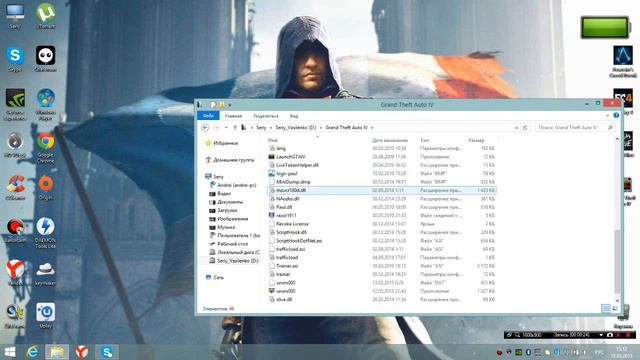
Task: Open Quick Access Toolbar customize dropdown
Action: click(230, 105)
